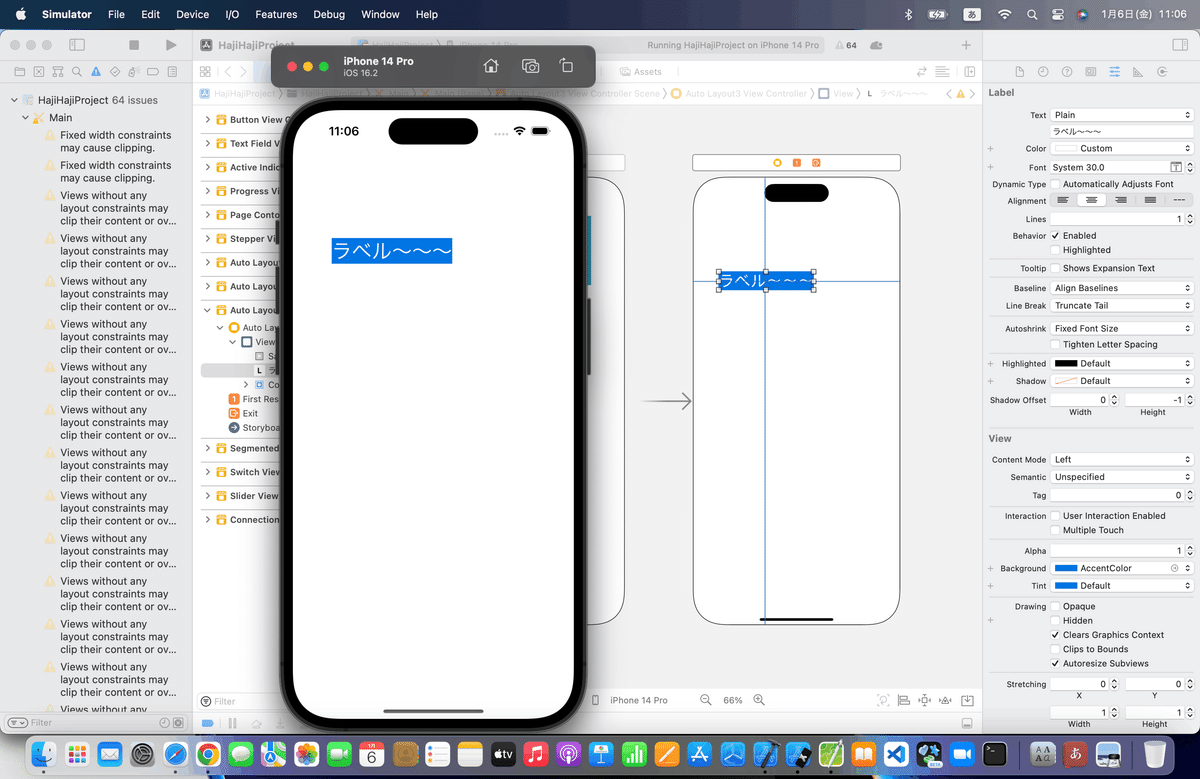Open the Align constraints menu
Image resolution: width=1200 pixels, height=779 pixels.
pos(904,700)
